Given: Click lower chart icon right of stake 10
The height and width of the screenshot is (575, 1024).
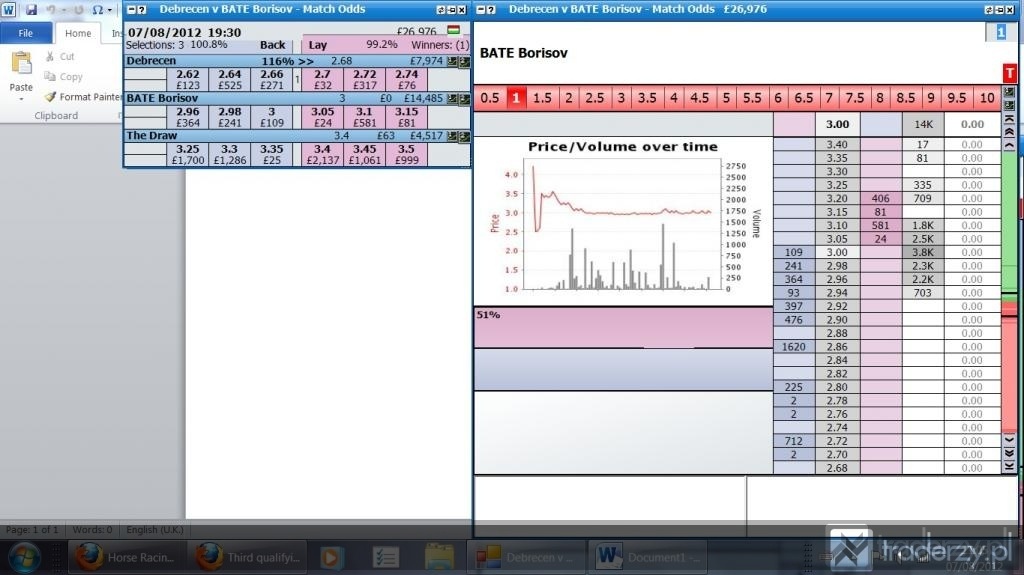Looking at the screenshot, I should point(1009,105).
